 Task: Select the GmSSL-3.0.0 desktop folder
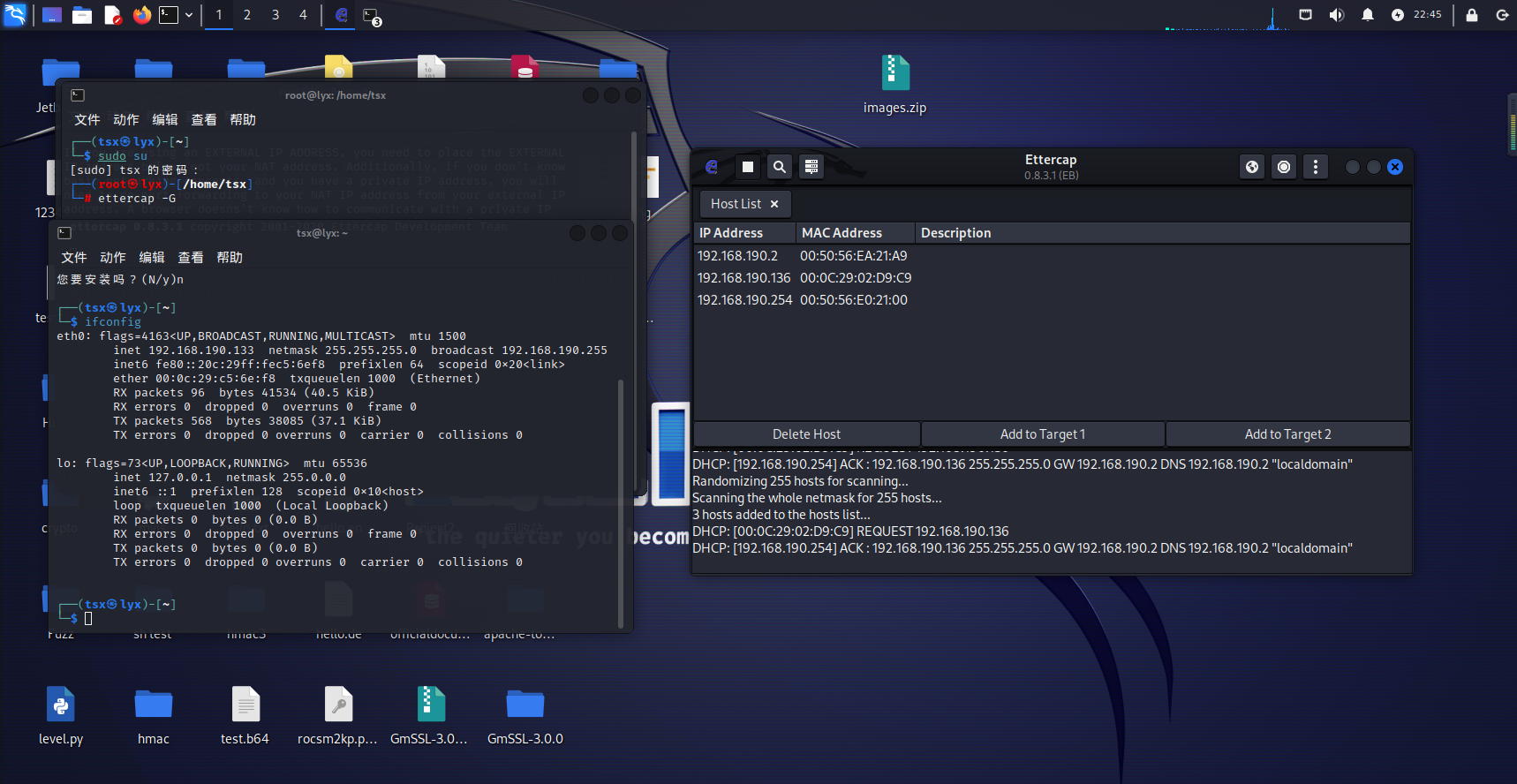click(525, 716)
